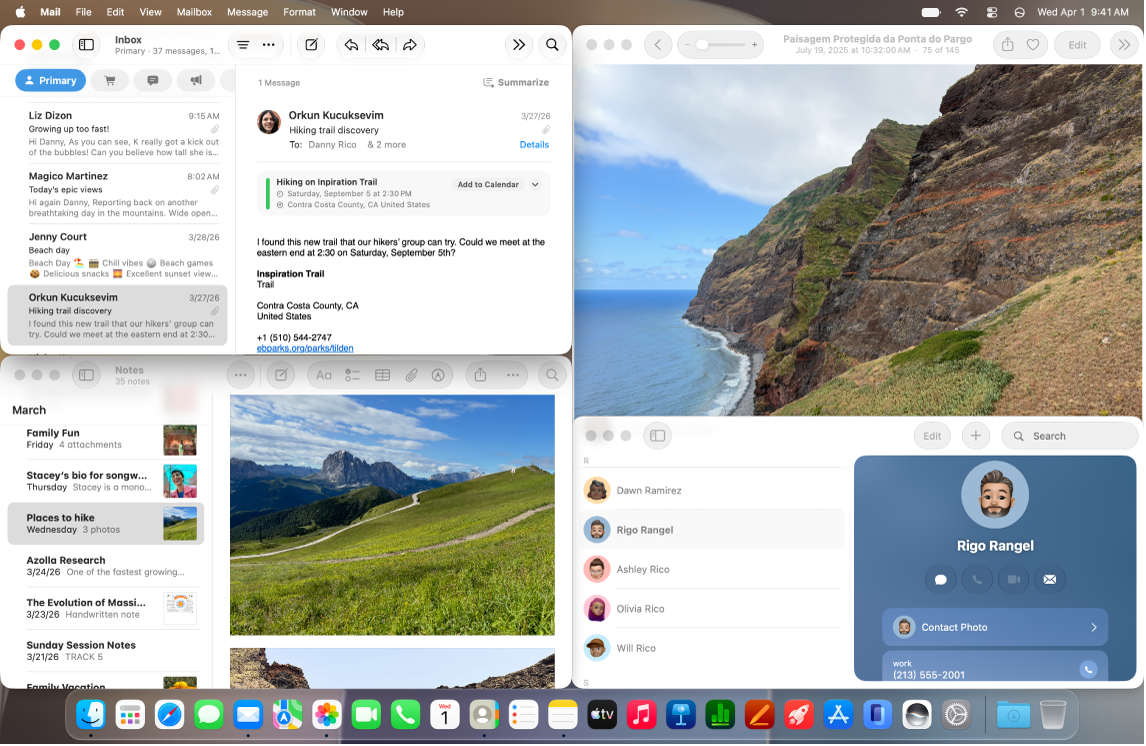Image resolution: width=1146 pixels, height=746 pixels.
Task: Open the Mailbox menu
Action: (194, 12)
